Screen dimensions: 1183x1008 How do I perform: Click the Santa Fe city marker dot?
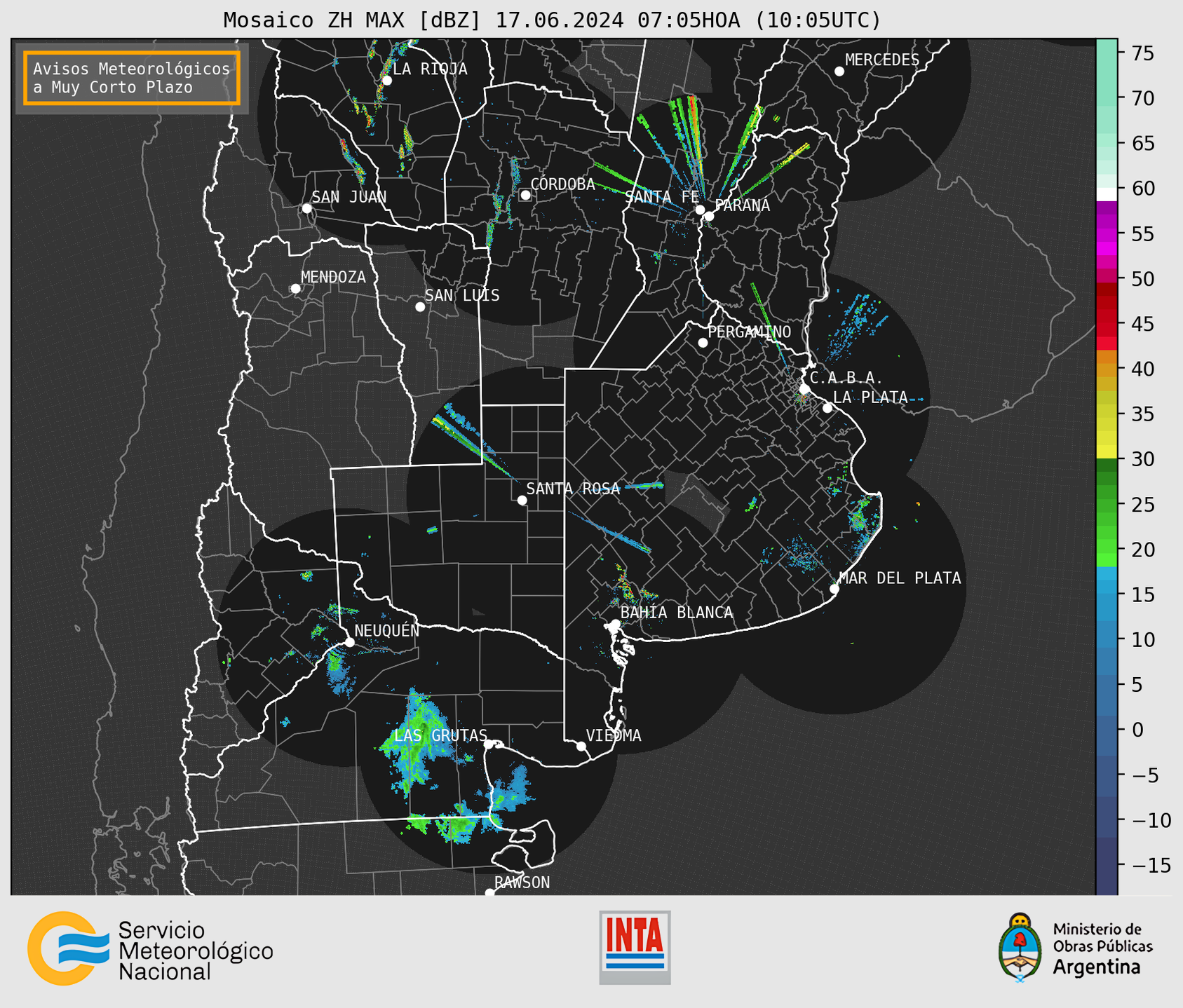[700, 210]
